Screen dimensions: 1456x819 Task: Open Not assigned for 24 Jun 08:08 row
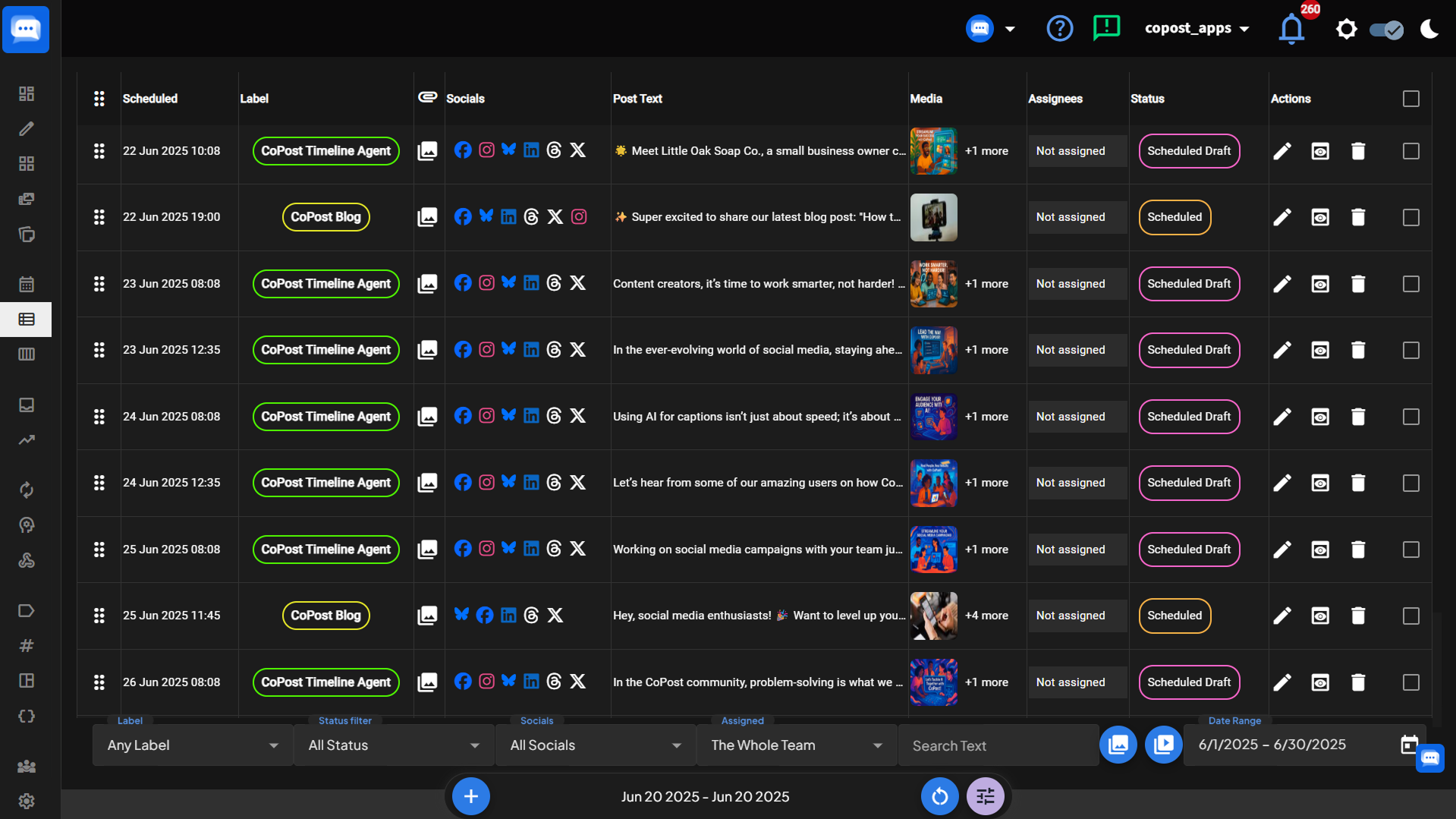click(x=1077, y=417)
